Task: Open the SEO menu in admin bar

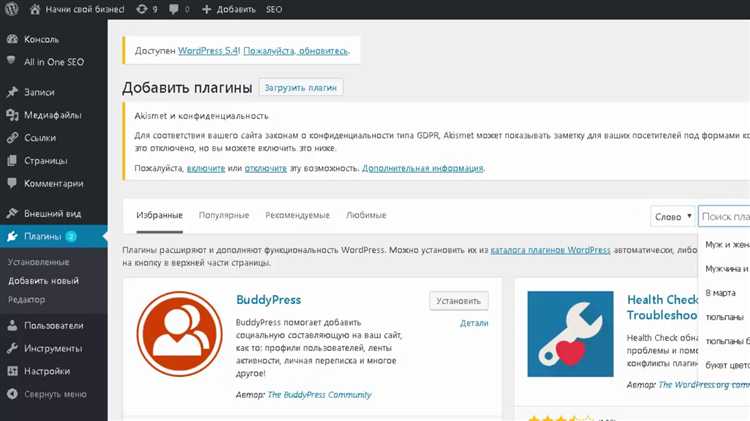Action: pyautogui.click(x=274, y=10)
